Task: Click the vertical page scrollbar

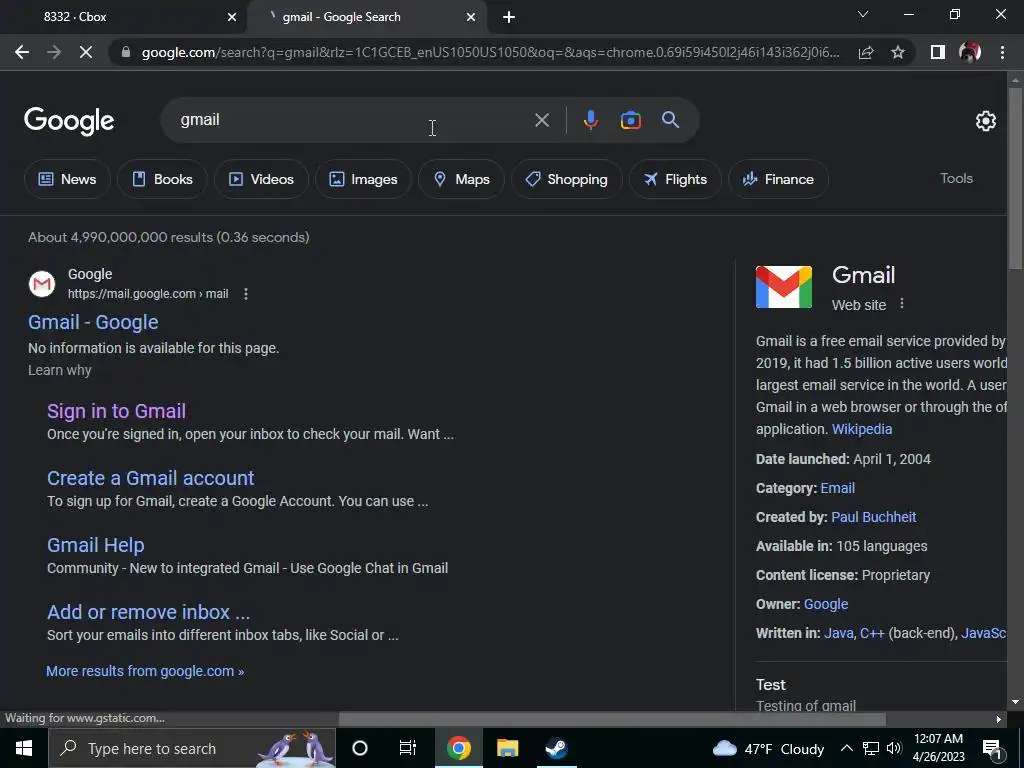Action: (x=1015, y=176)
